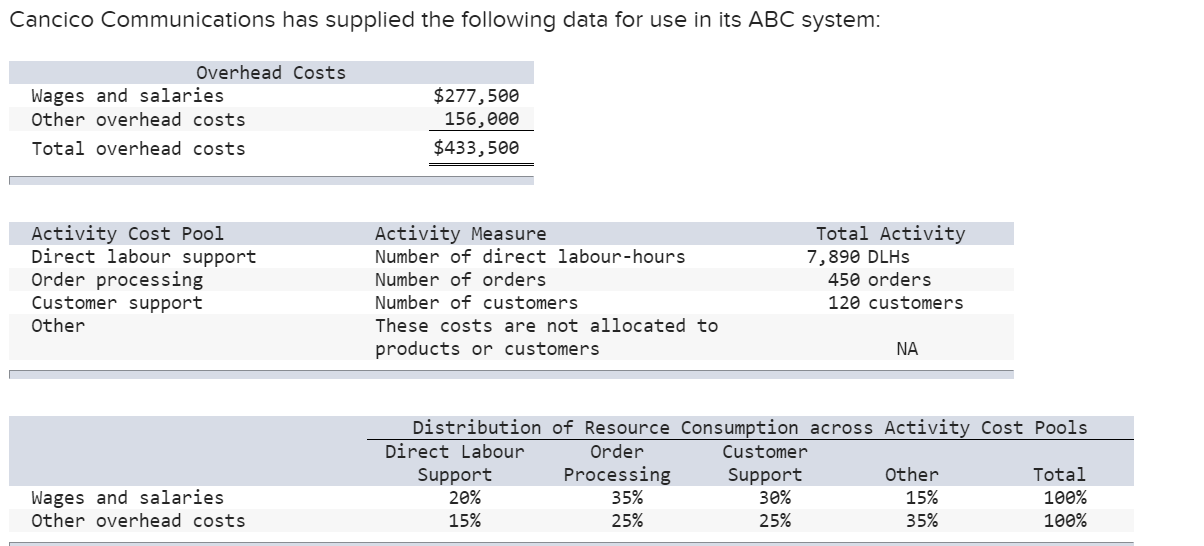Viewport: 1204px width, 546px height.
Task: Click the total overhead $433,500 value
Action: (x=476, y=148)
